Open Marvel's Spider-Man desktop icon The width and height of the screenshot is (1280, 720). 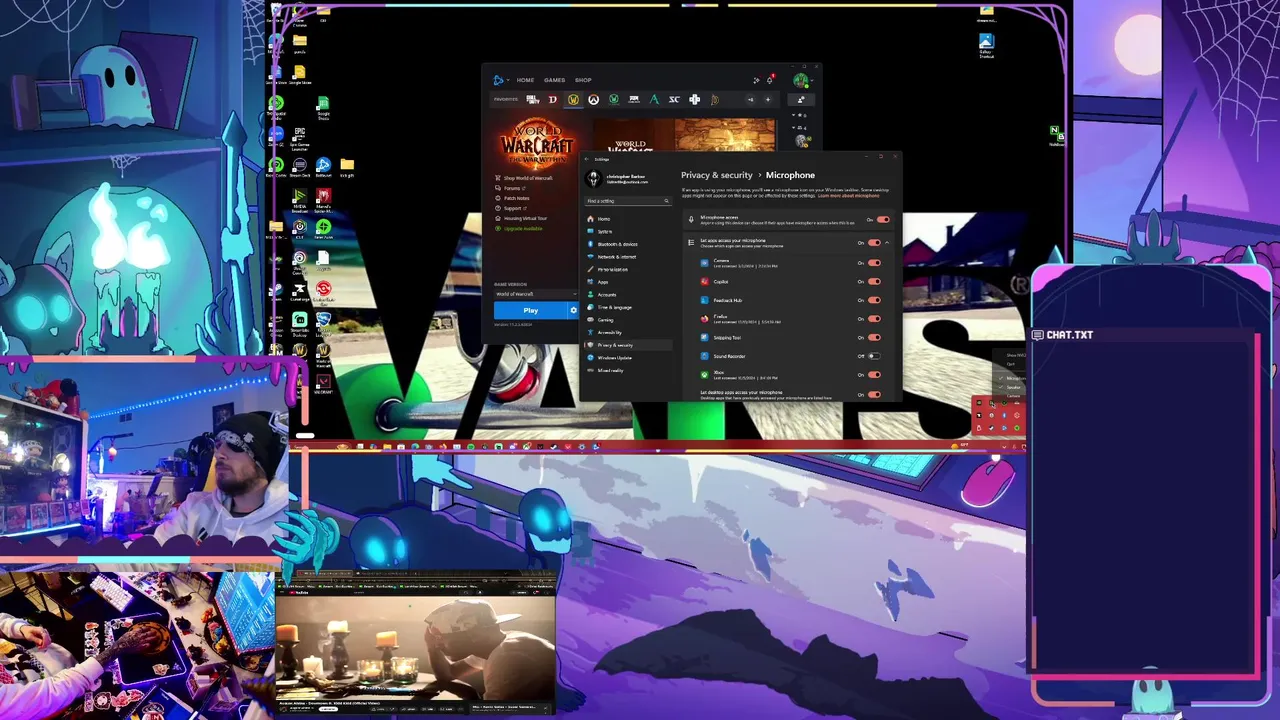(x=323, y=198)
